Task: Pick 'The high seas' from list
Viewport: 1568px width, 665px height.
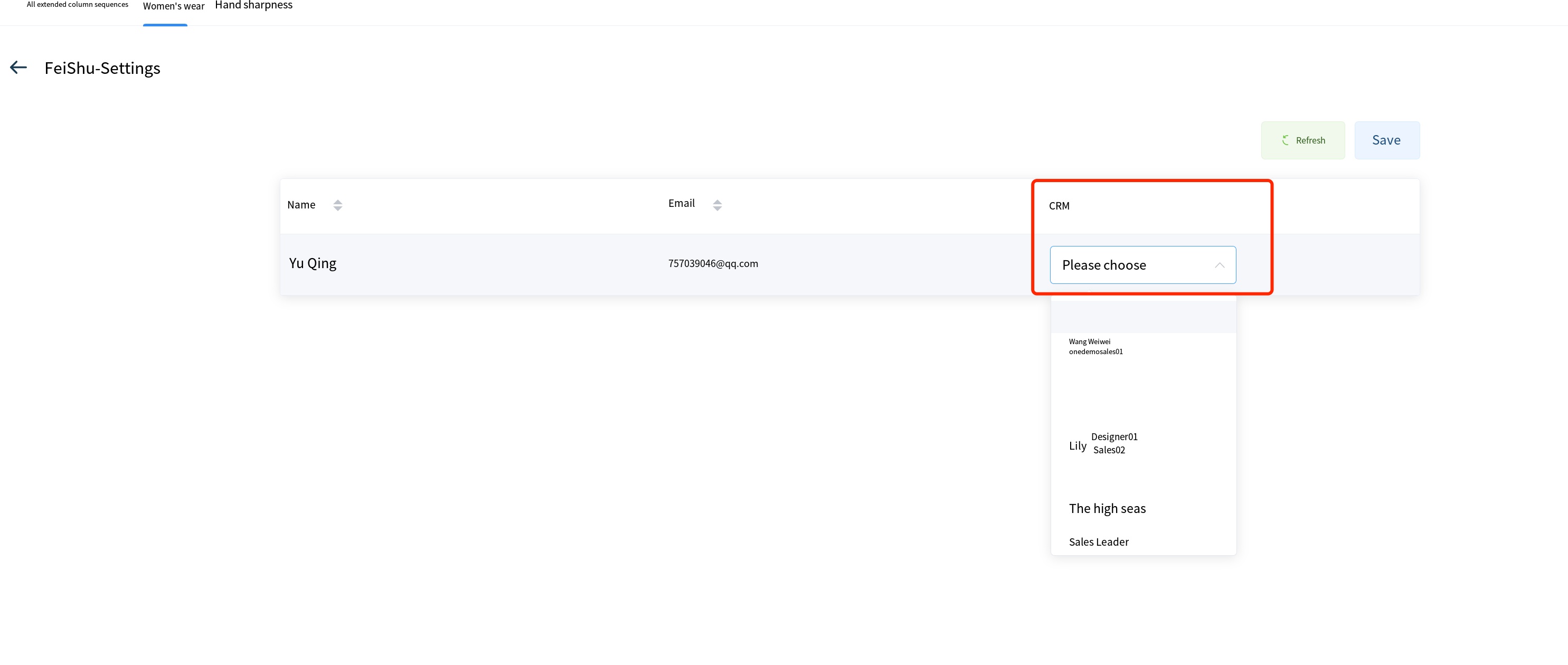Action: 1107,509
